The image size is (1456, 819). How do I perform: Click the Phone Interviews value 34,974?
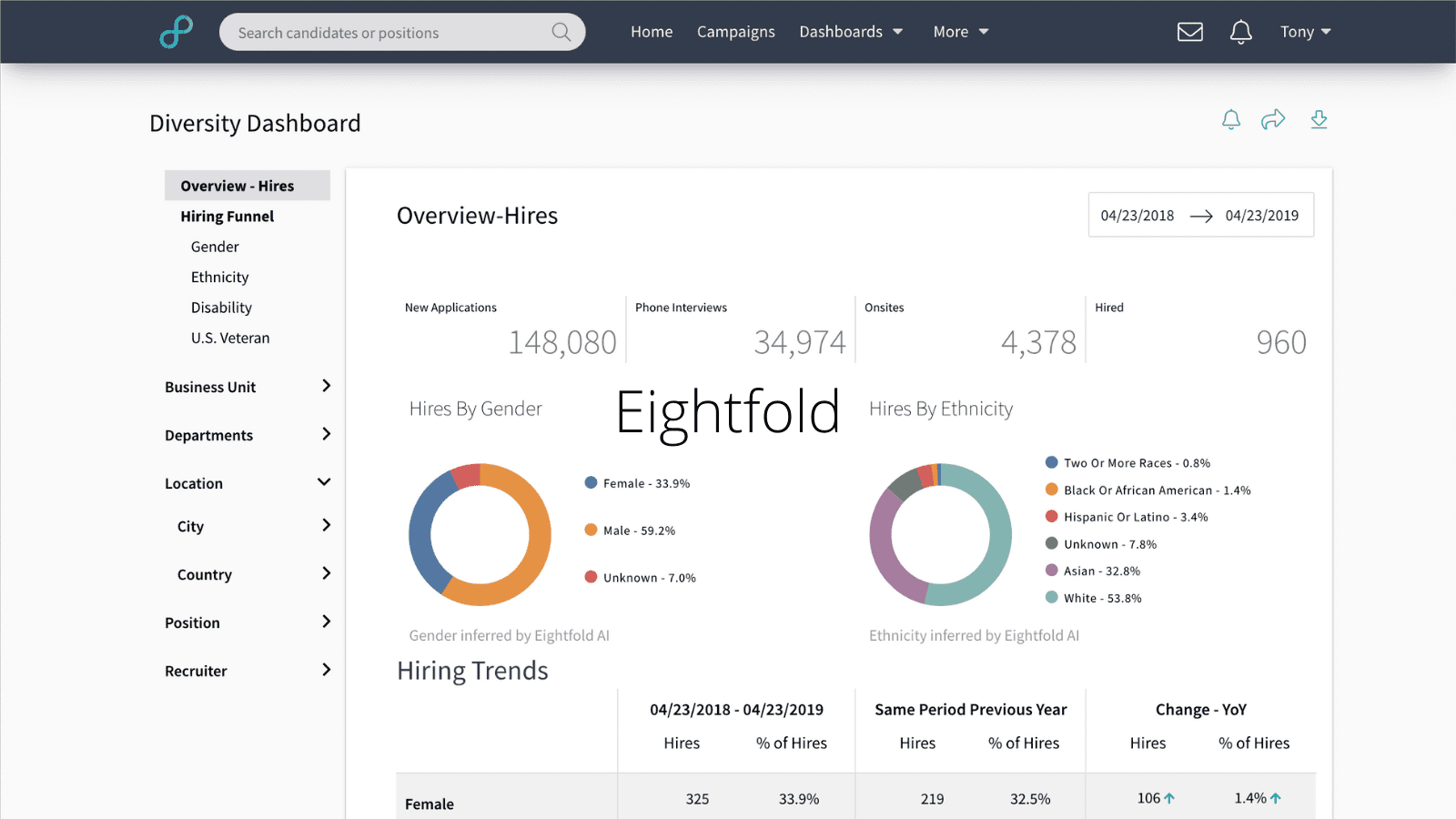click(x=800, y=342)
